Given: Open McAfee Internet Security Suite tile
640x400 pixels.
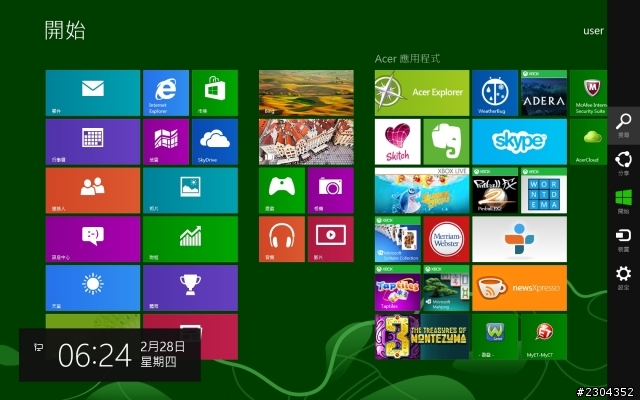Looking at the screenshot, I should pos(589,93).
